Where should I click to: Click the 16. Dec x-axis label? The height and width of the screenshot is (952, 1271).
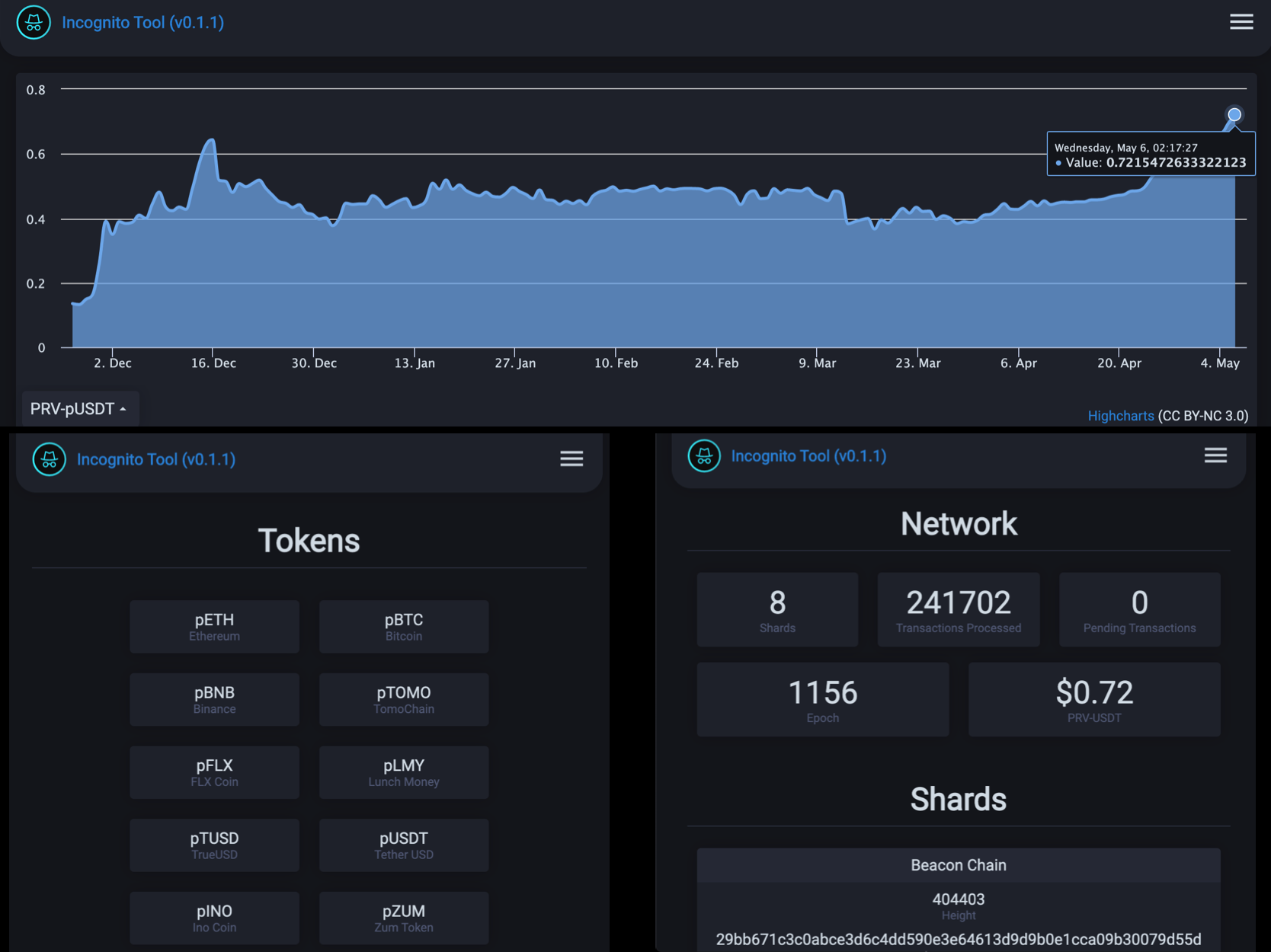pos(213,363)
